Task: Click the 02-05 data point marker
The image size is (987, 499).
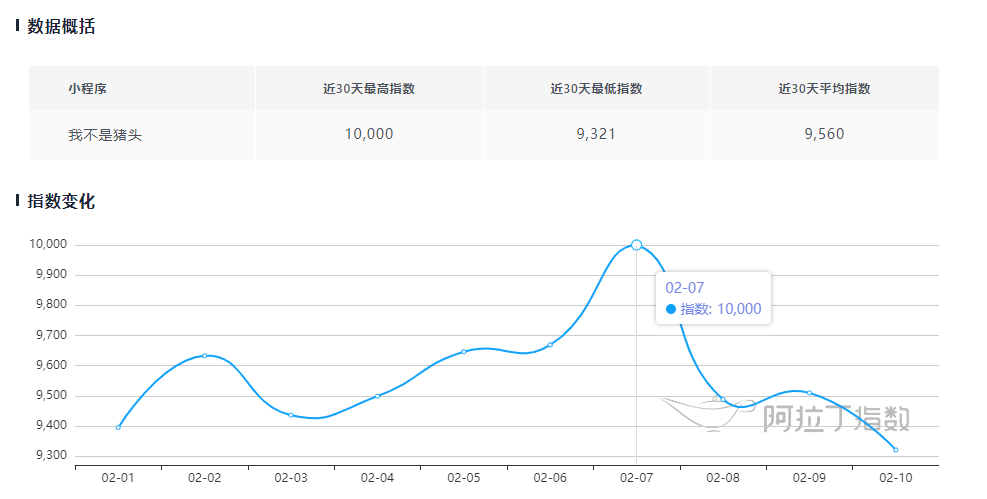Action: (464, 352)
